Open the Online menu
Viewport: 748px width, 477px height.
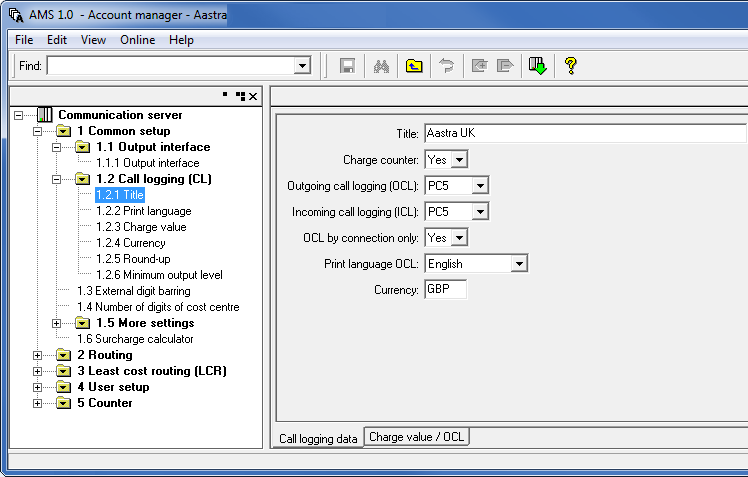click(x=137, y=40)
